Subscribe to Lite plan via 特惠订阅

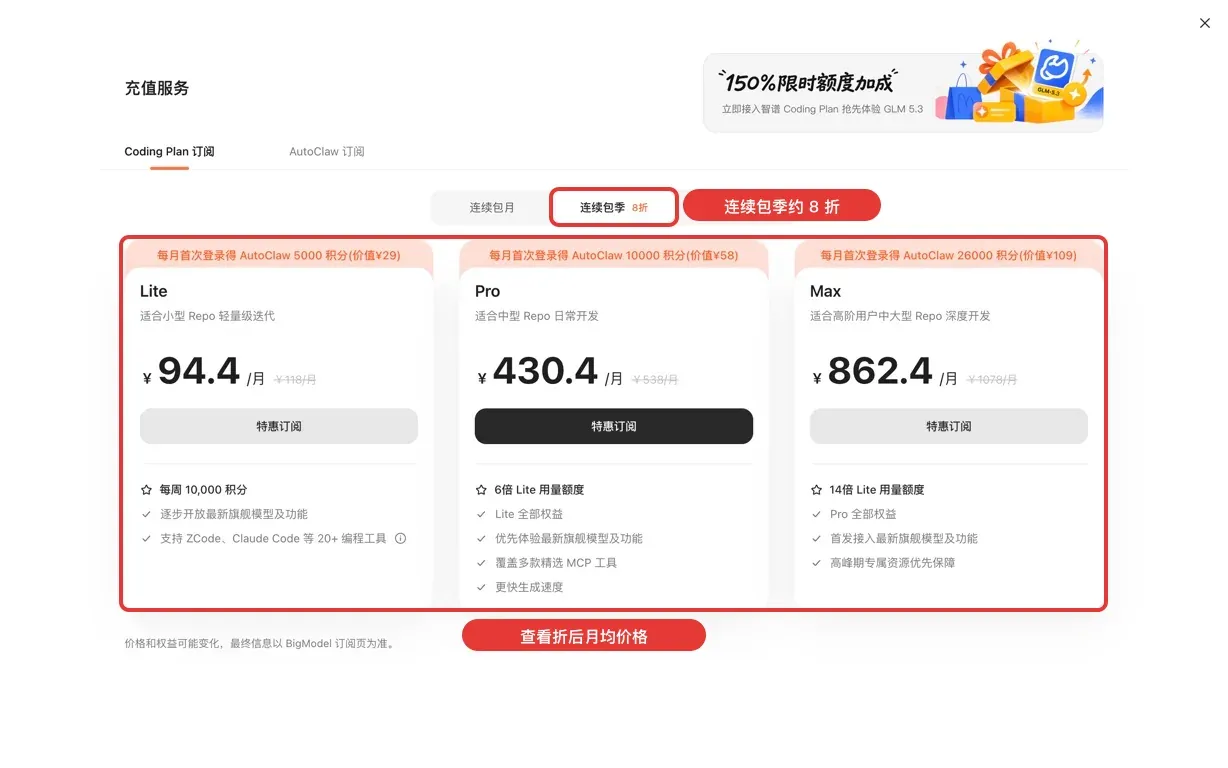(x=279, y=426)
